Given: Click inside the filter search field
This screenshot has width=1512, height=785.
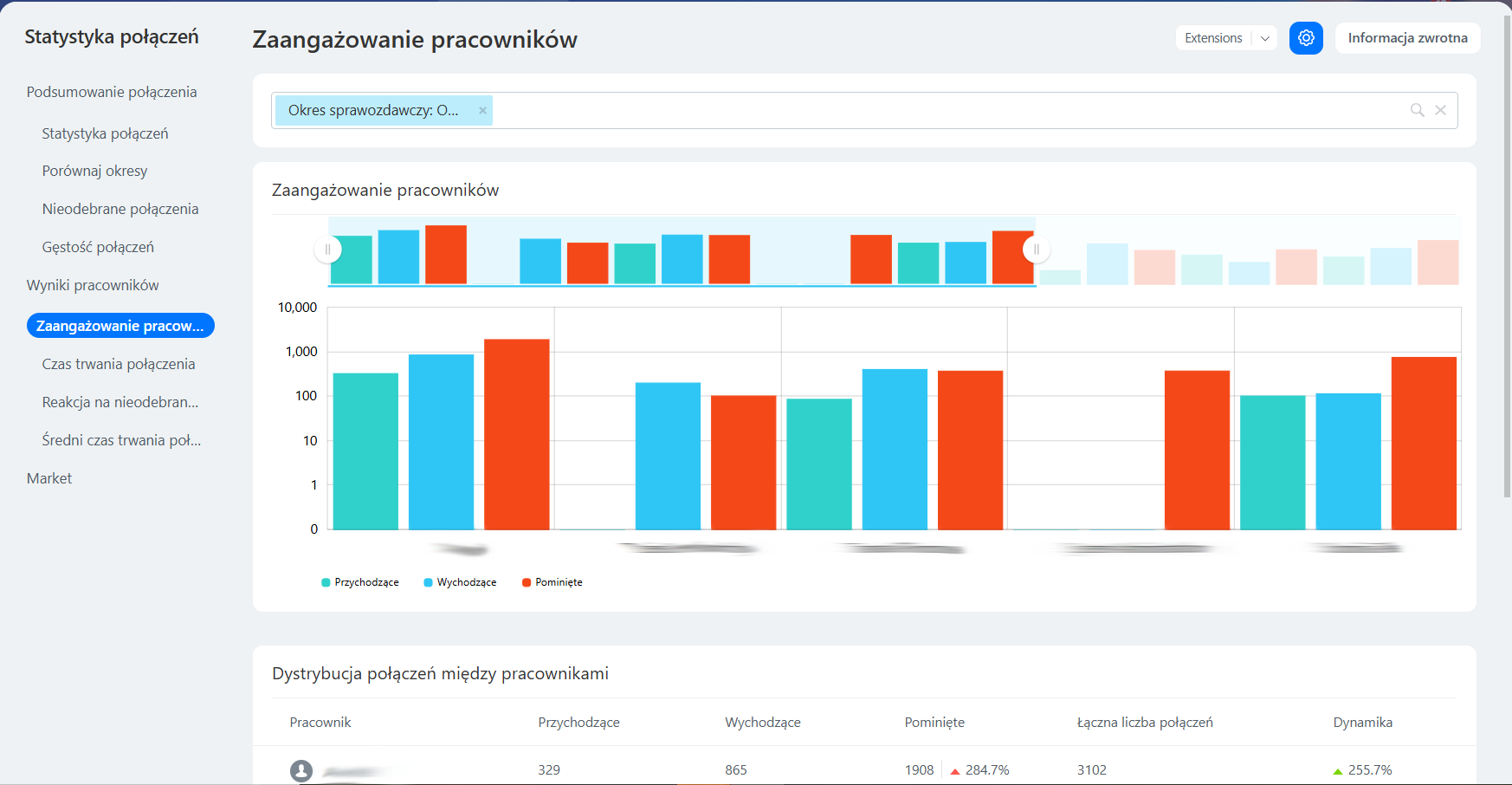Looking at the screenshot, I should click(866, 110).
